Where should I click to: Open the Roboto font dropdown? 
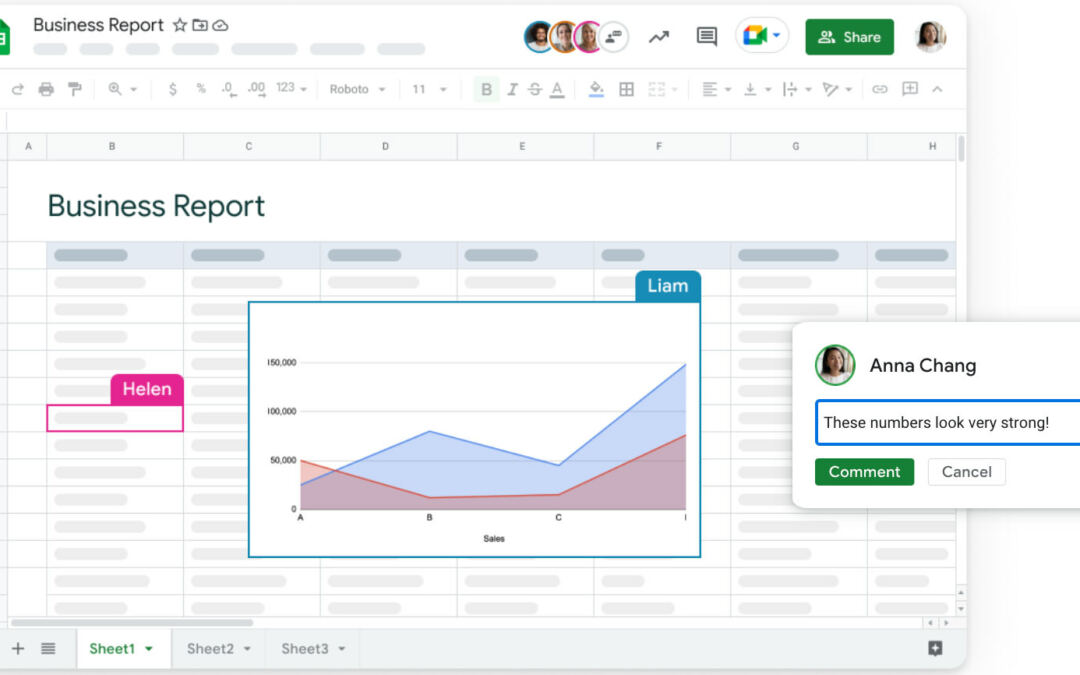click(358, 89)
